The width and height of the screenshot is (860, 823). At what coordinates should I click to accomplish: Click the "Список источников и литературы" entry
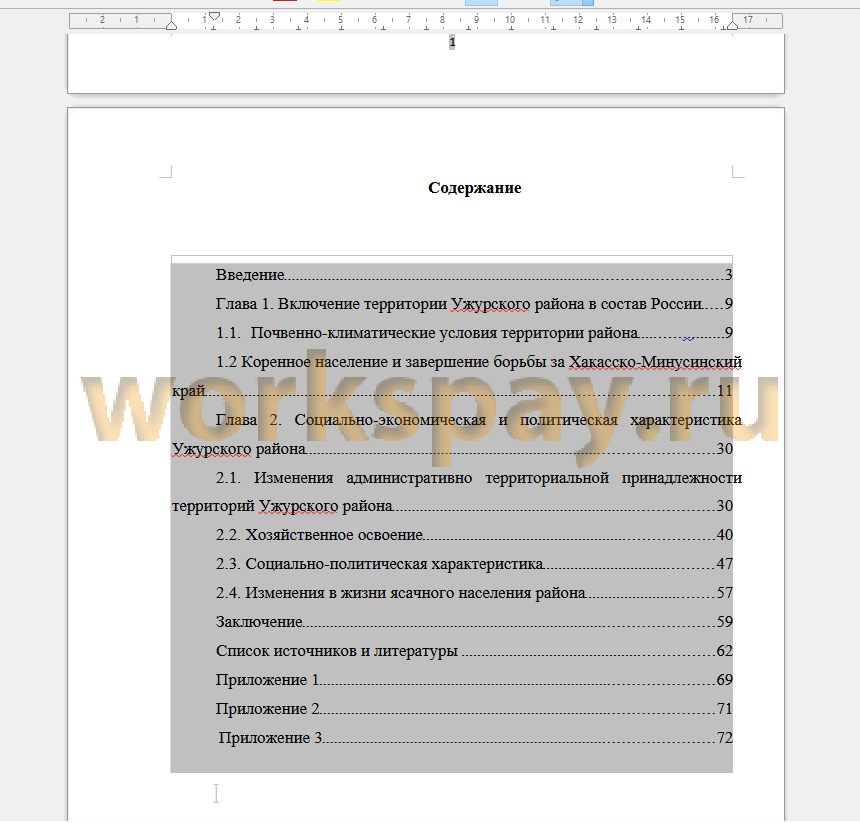coord(474,651)
